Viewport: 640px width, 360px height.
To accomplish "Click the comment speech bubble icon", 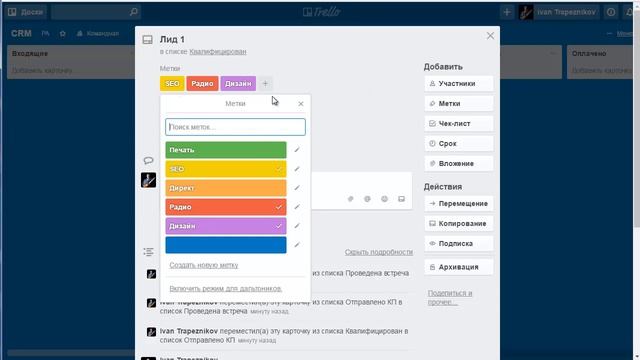I will pos(148,160).
